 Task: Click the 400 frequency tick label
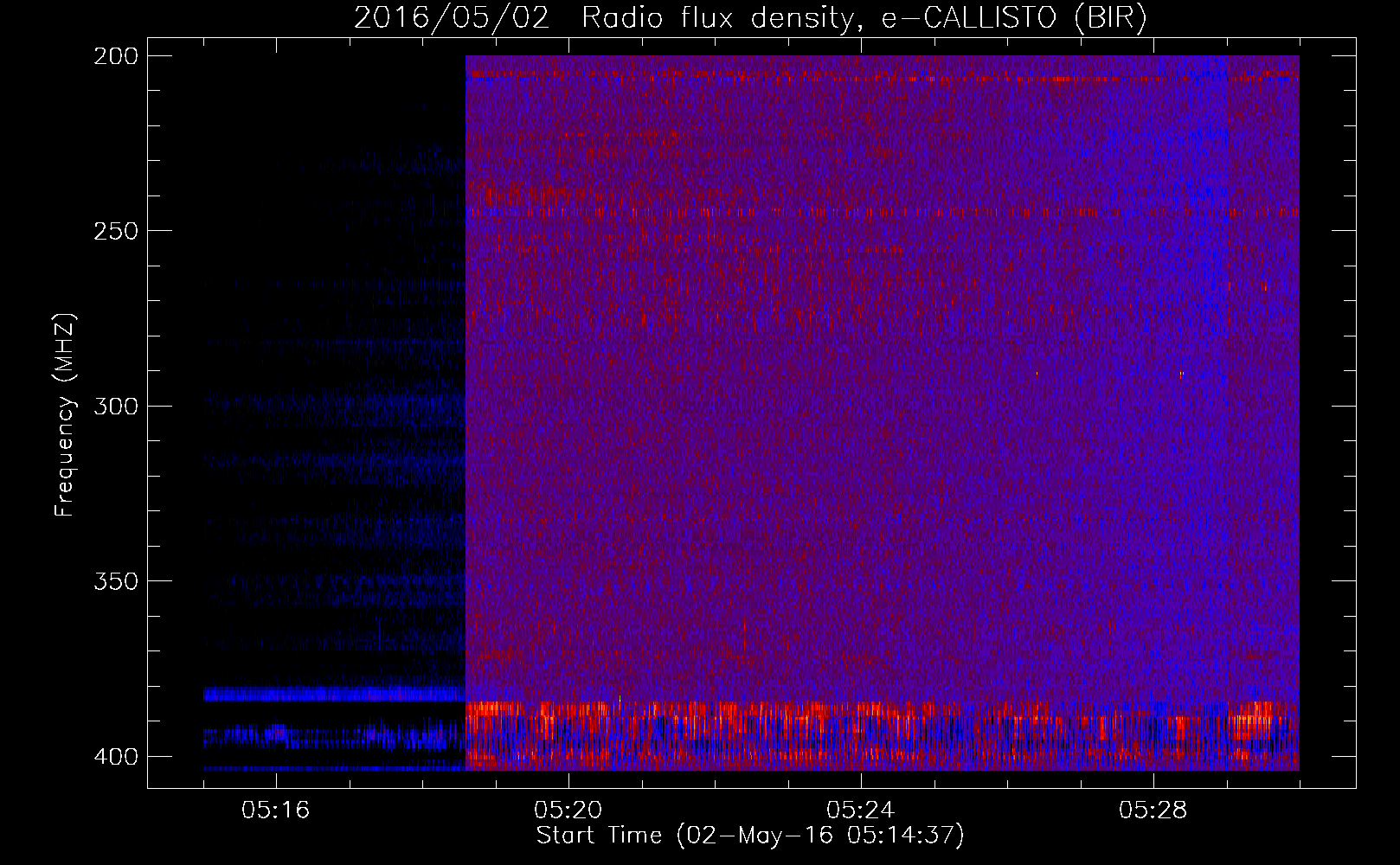point(115,757)
